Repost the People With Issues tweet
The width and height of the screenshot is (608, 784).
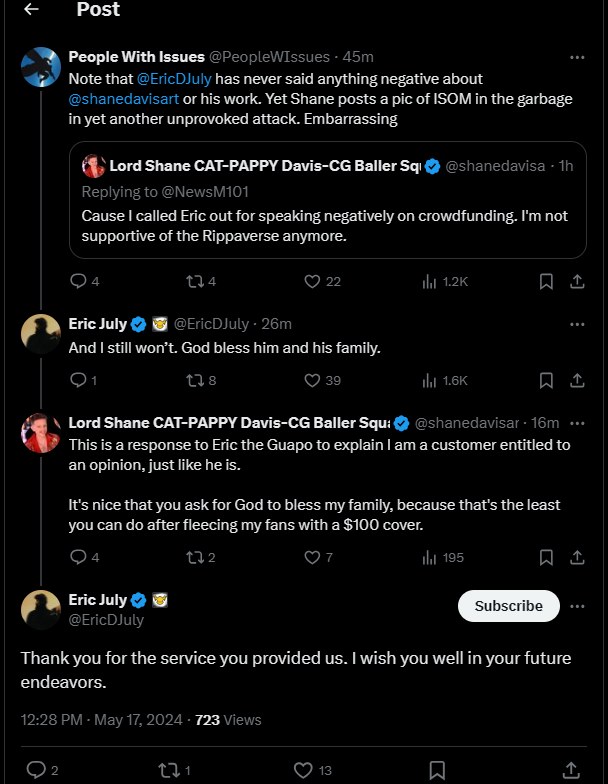coord(201,282)
